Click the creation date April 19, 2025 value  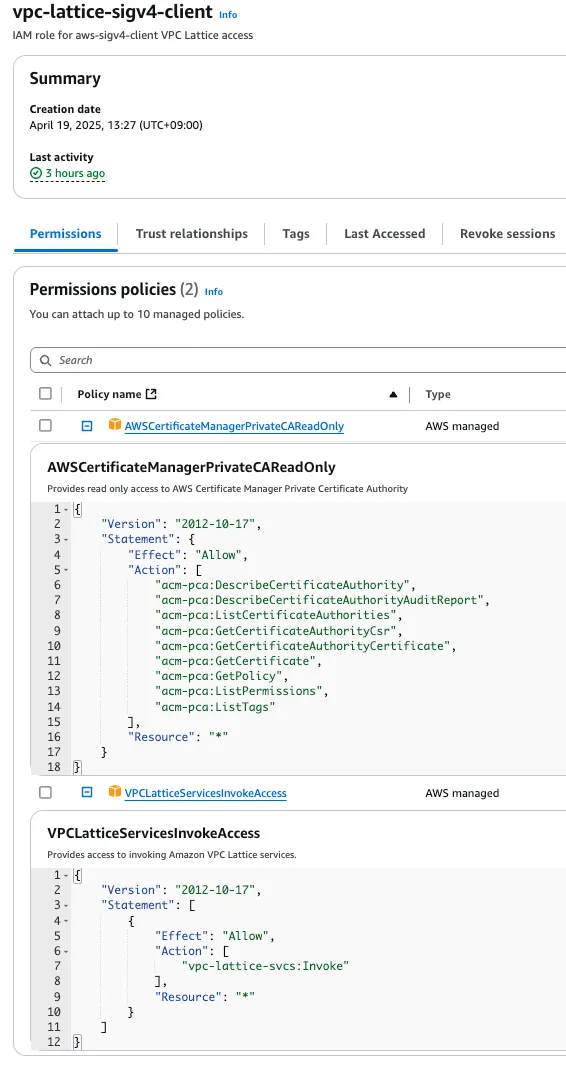[x=116, y=125]
